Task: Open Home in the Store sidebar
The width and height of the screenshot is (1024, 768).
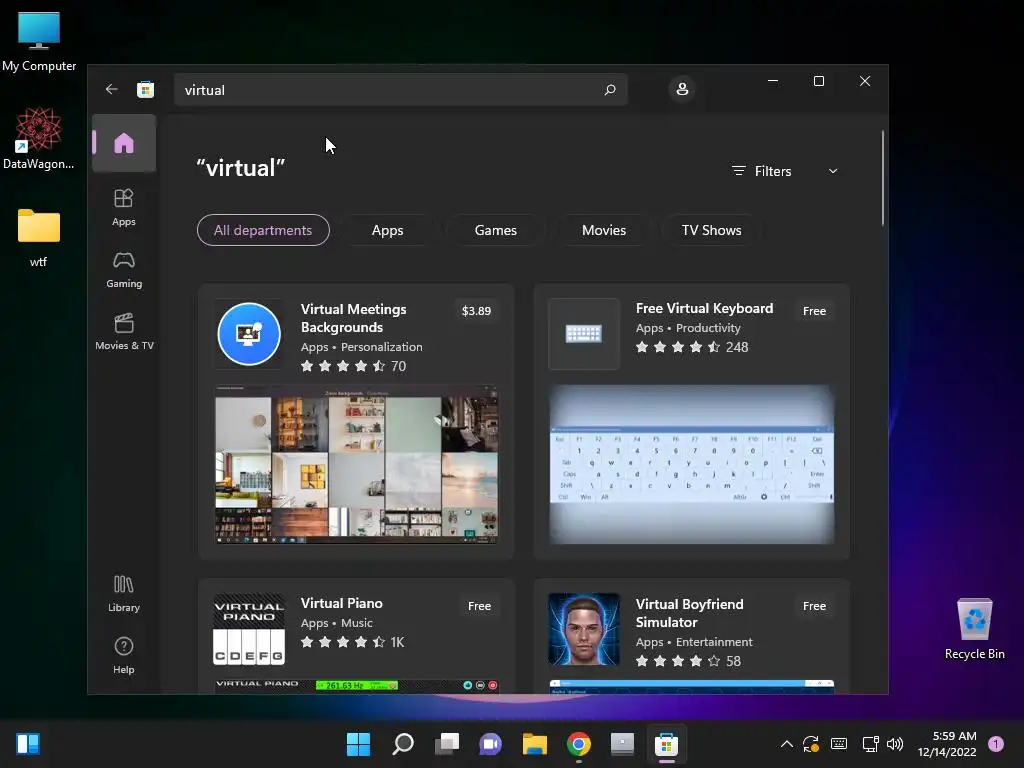Action: pyautogui.click(x=124, y=143)
